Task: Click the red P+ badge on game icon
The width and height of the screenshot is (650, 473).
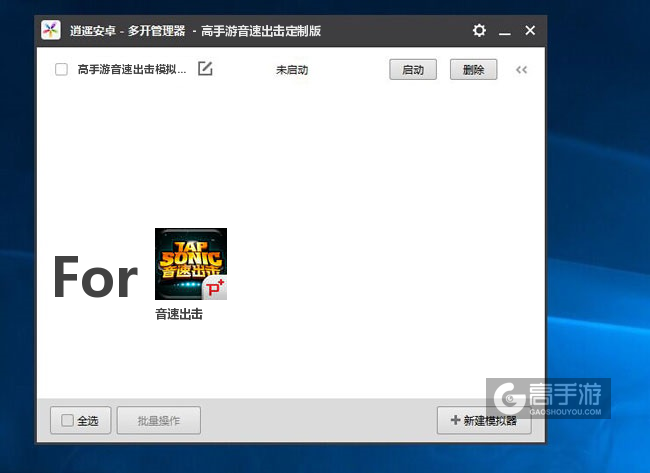Action: click(213, 287)
